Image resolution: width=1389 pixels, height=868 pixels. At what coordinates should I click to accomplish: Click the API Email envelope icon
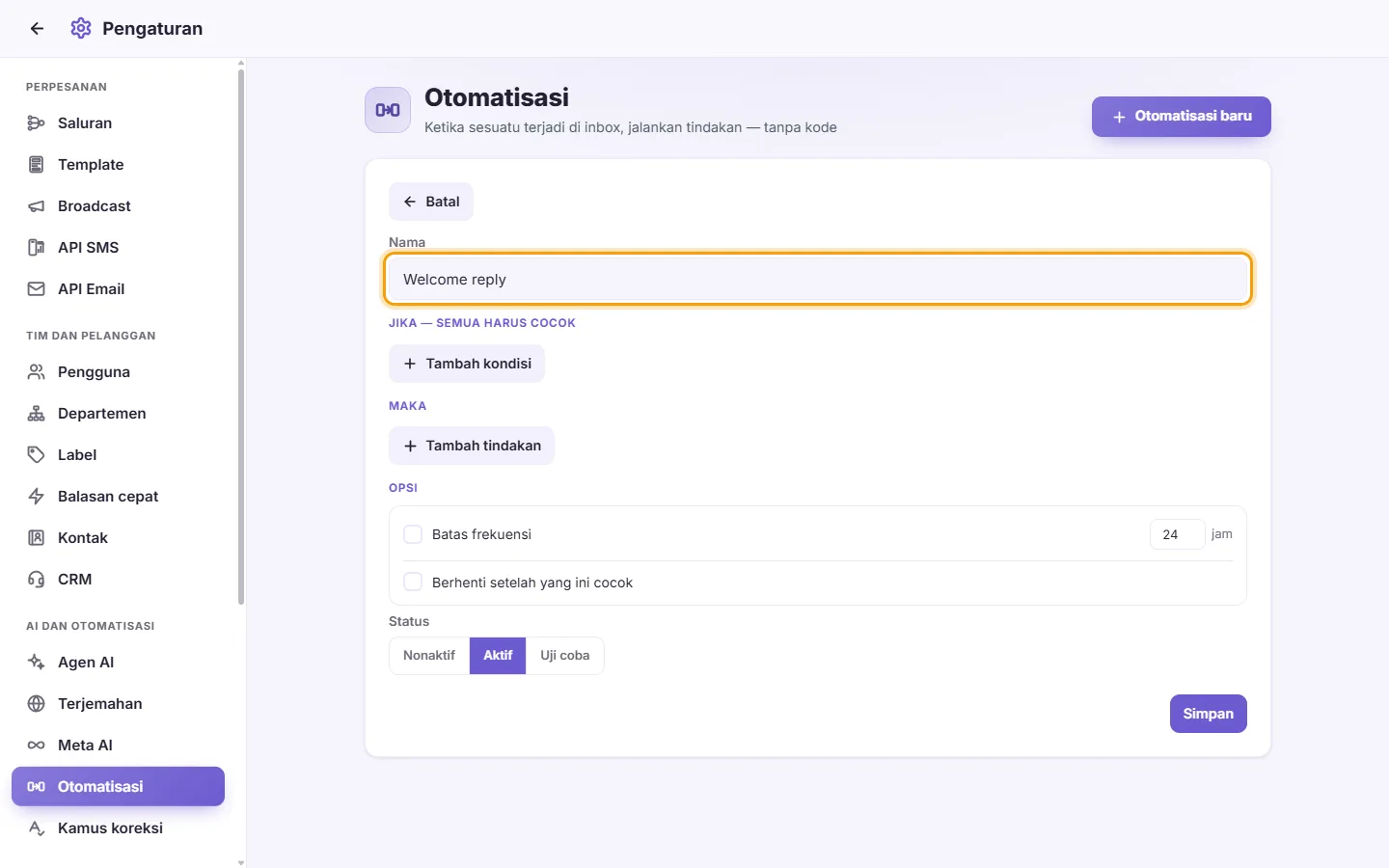click(37, 289)
